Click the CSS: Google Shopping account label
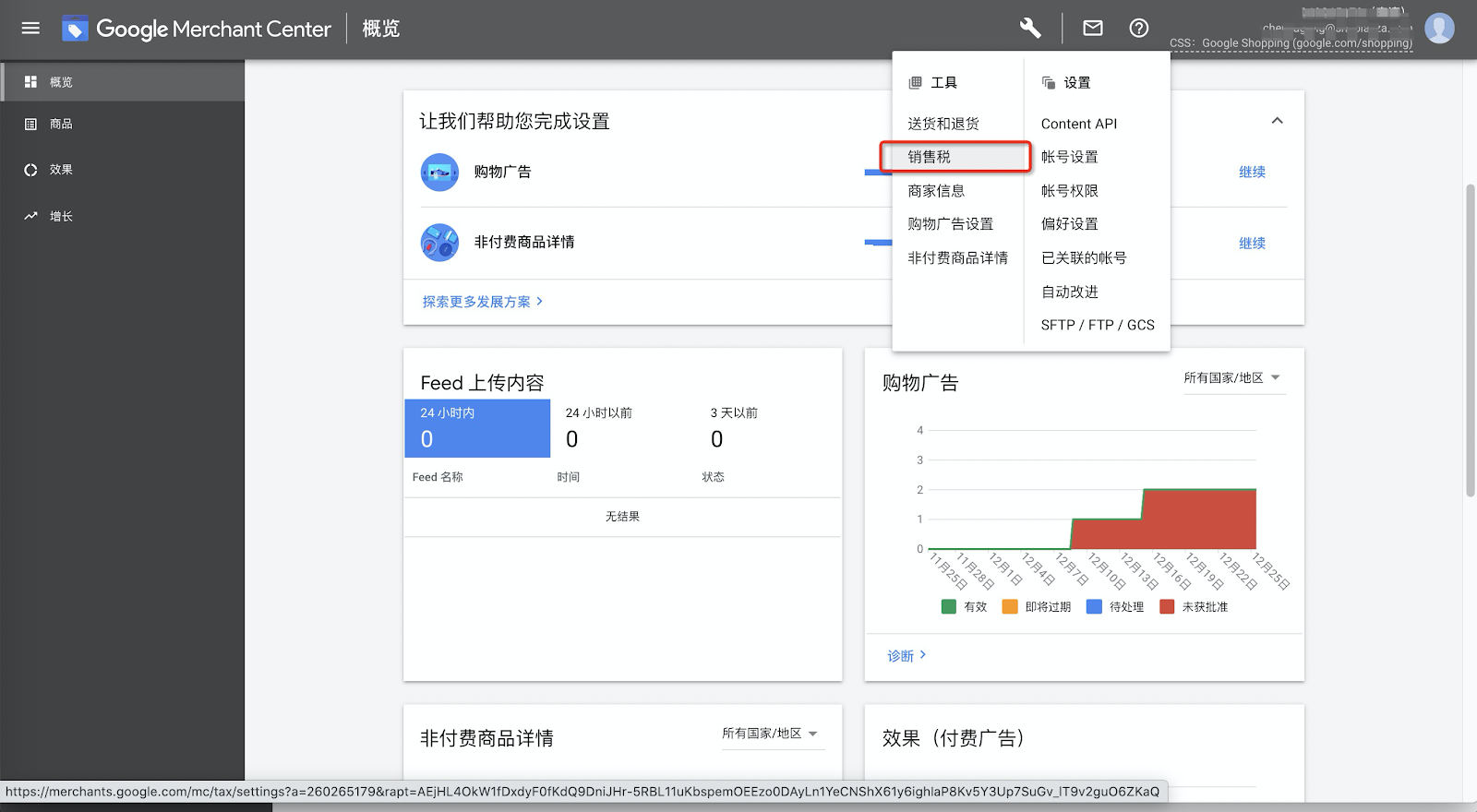Image resolution: width=1477 pixels, height=812 pixels. click(1291, 43)
